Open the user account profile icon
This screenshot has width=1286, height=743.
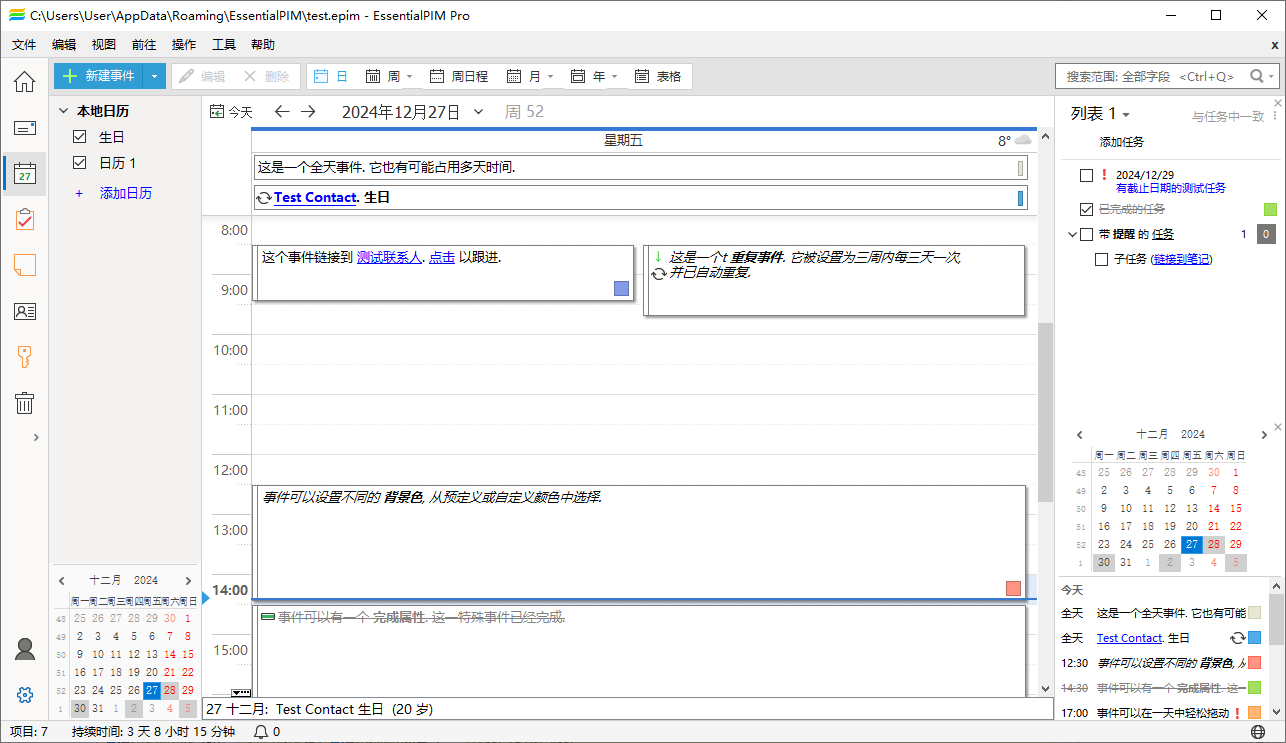point(25,649)
